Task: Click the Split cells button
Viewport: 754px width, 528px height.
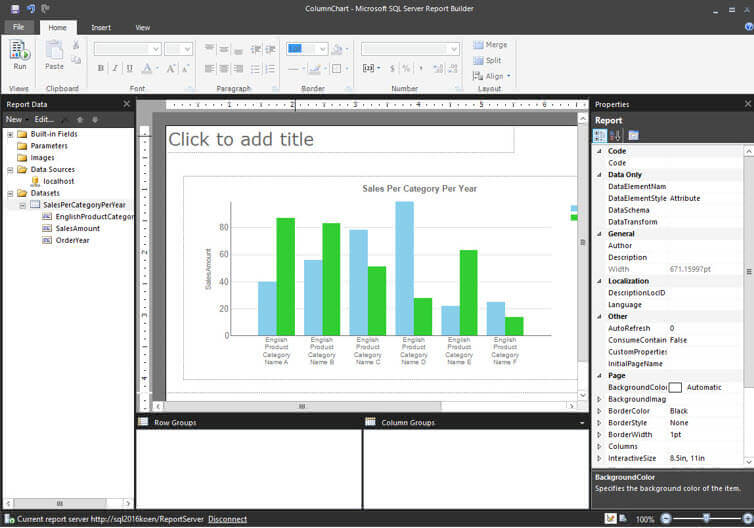Action: coord(487,61)
